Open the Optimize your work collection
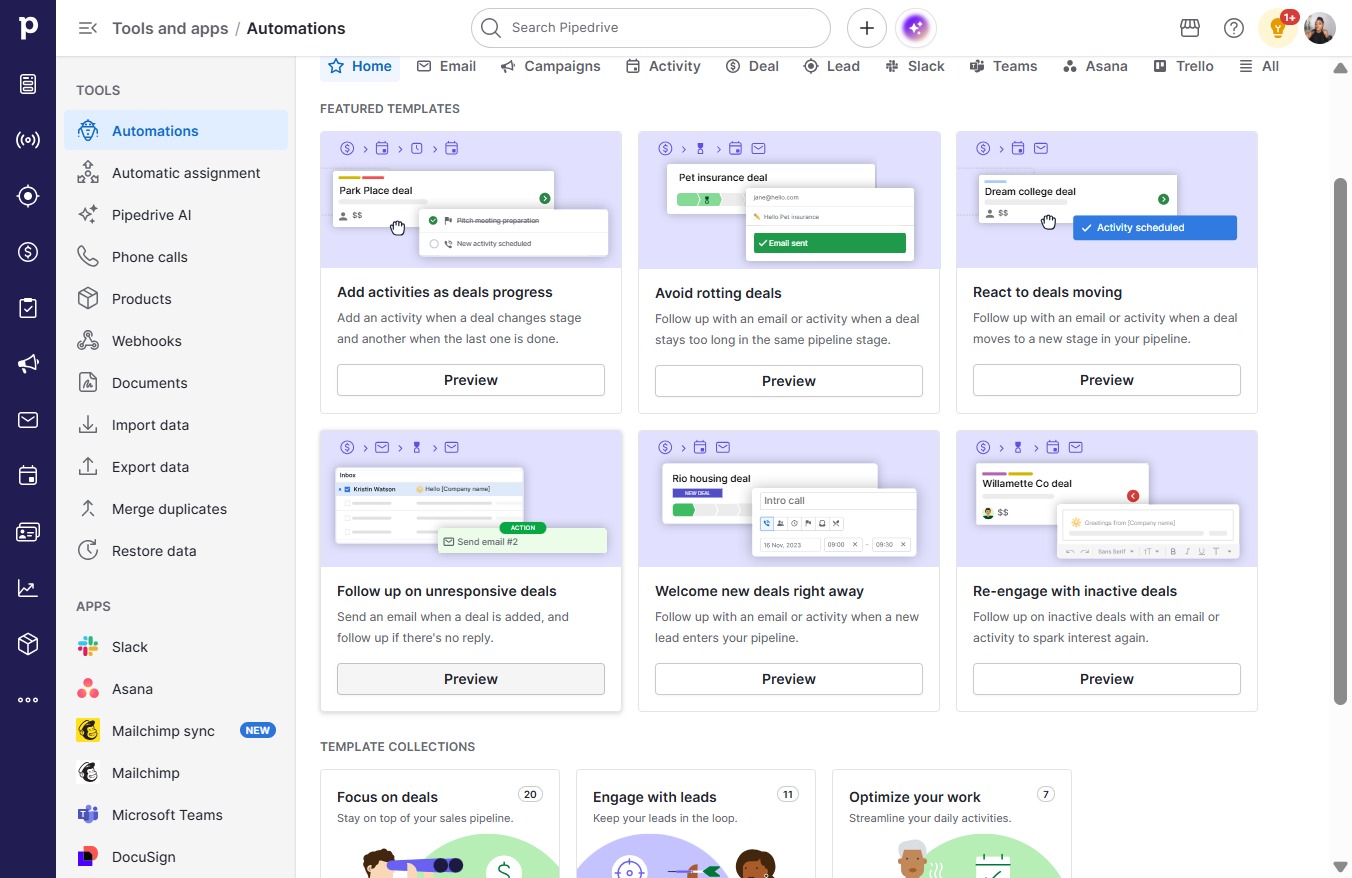Viewport: 1352px width, 878px height. click(x=952, y=824)
